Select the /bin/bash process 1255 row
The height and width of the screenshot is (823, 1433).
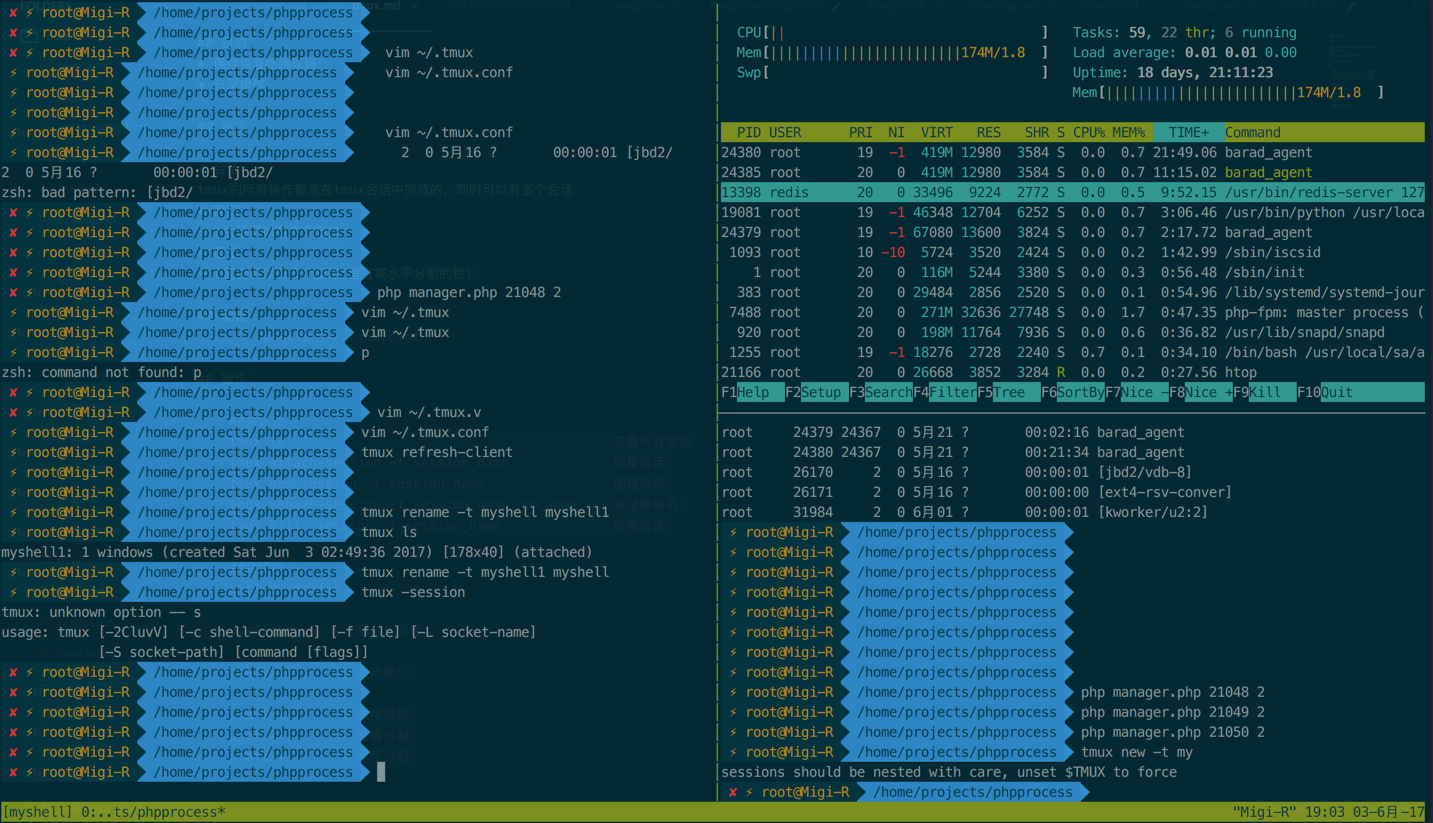click(1072, 352)
